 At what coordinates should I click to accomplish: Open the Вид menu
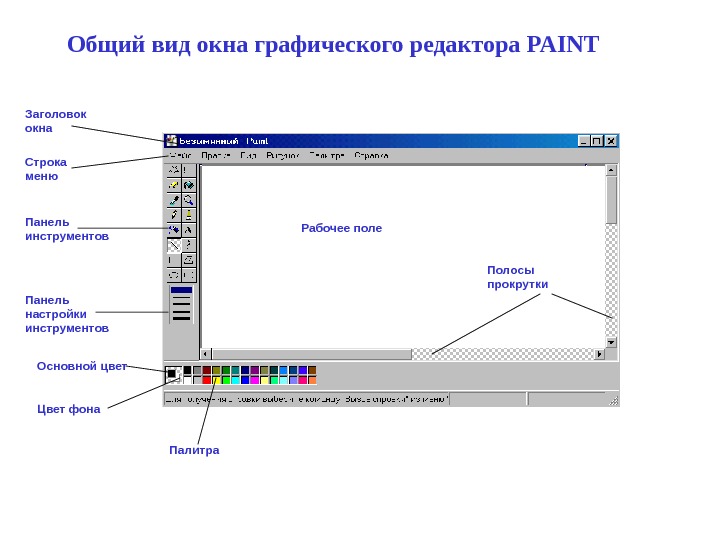point(248,155)
